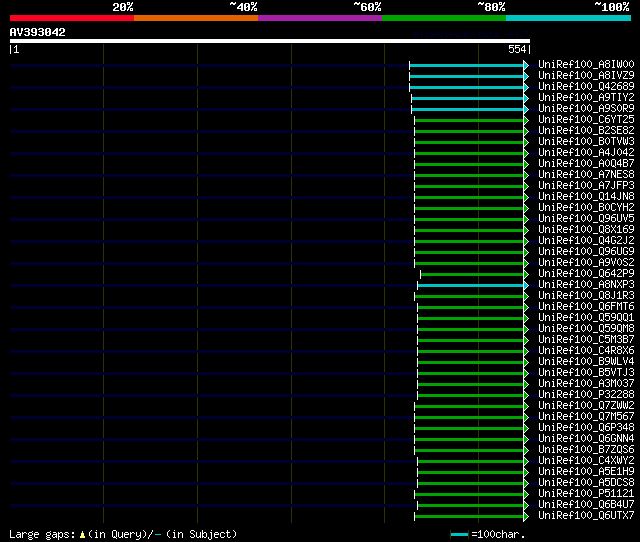The image size is (640, 542).
Task: Click the UniRef100_Q6B4U7 label
Action: (x=586, y=505)
